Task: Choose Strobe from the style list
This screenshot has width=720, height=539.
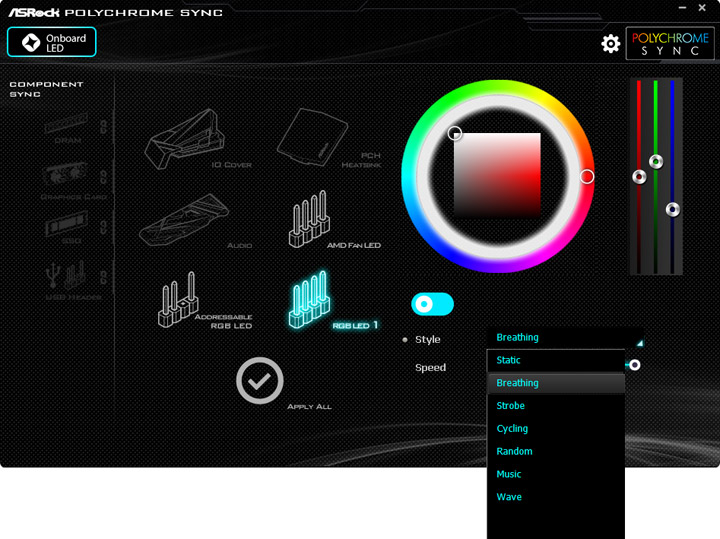Action: 556,406
